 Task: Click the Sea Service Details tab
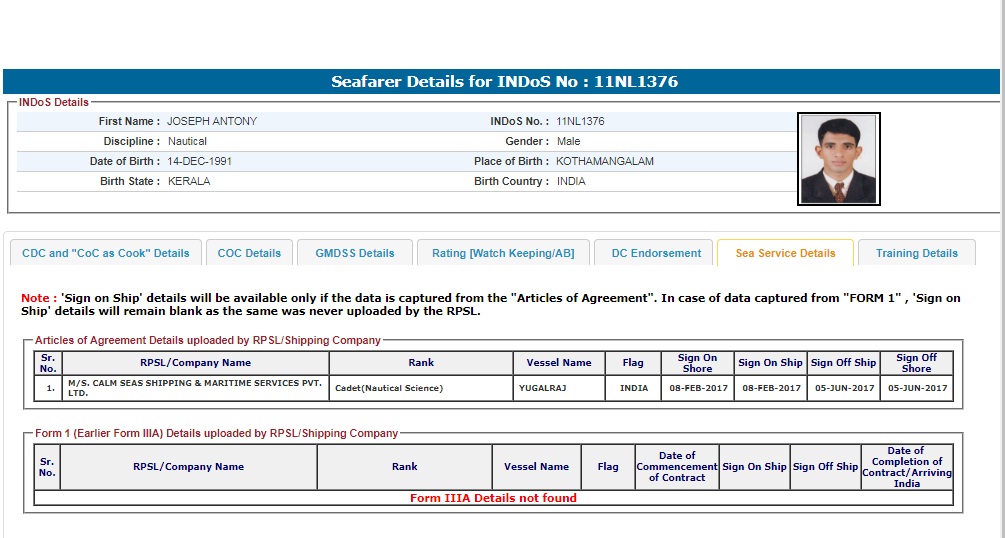785,253
